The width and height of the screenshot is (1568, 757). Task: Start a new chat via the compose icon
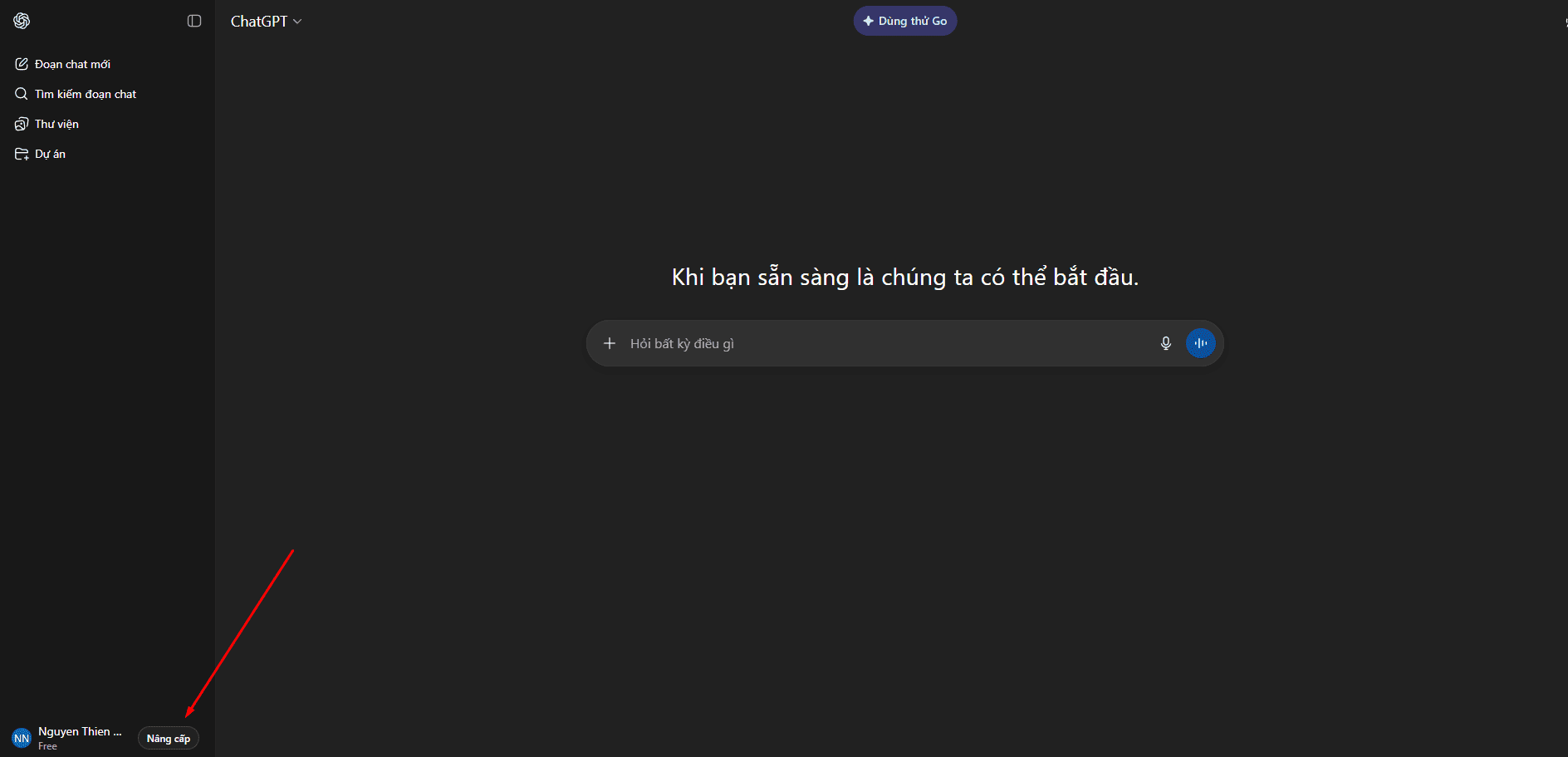[x=22, y=63]
